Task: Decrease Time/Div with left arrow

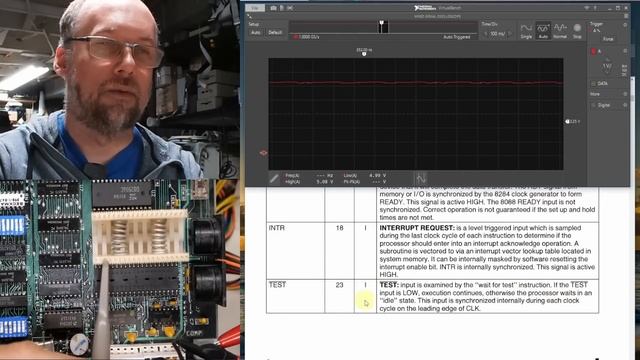Action: pos(486,33)
